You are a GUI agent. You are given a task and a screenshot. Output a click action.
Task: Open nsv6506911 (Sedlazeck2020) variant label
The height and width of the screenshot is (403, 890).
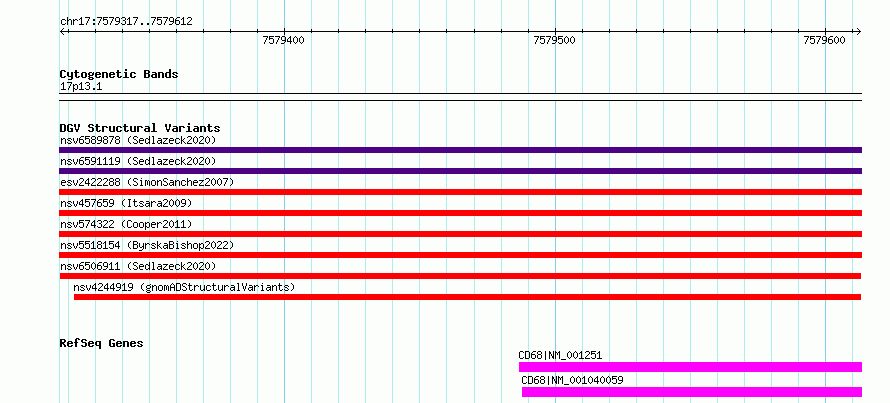[138, 266]
